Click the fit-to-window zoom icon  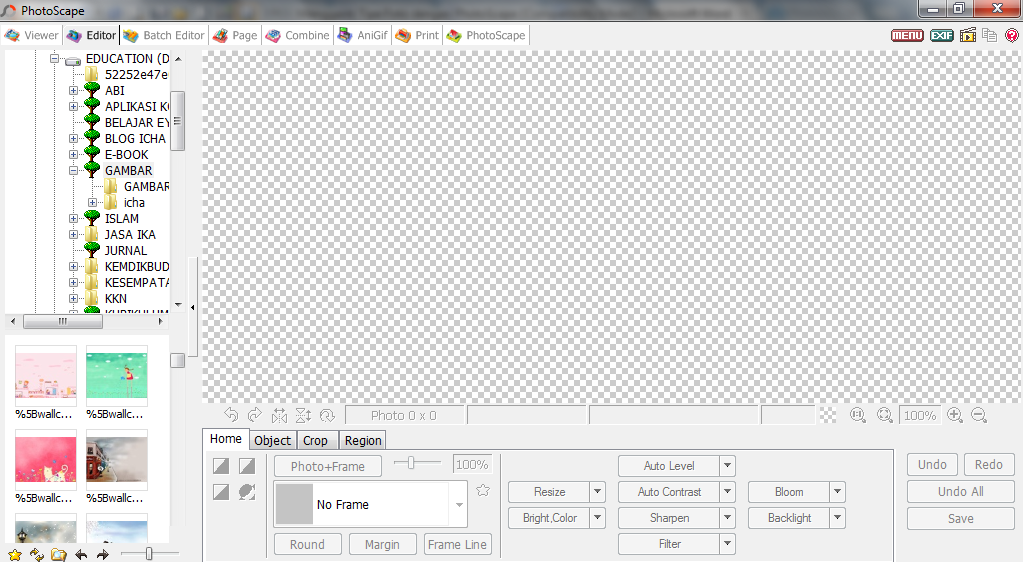(x=885, y=415)
